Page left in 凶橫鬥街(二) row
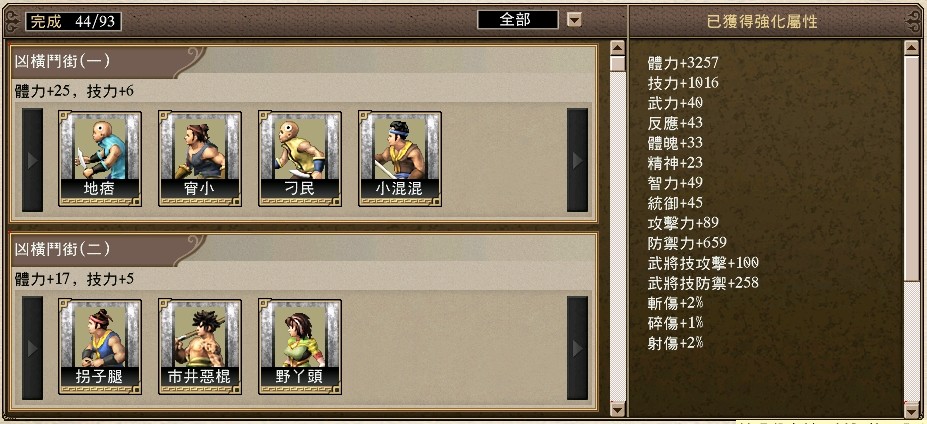This screenshot has width=927, height=424. coord(33,348)
